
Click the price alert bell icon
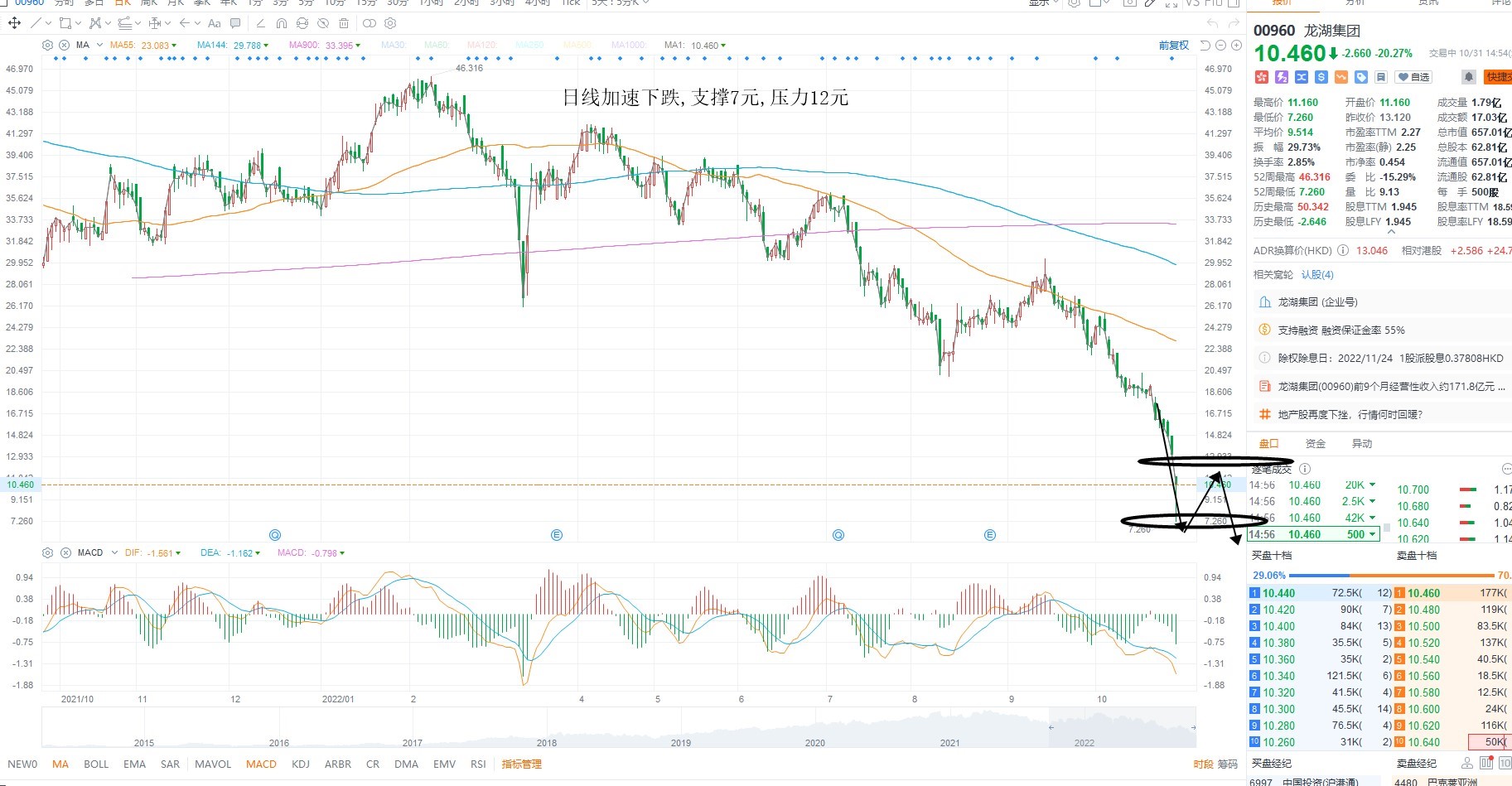[x=1469, y=77]
